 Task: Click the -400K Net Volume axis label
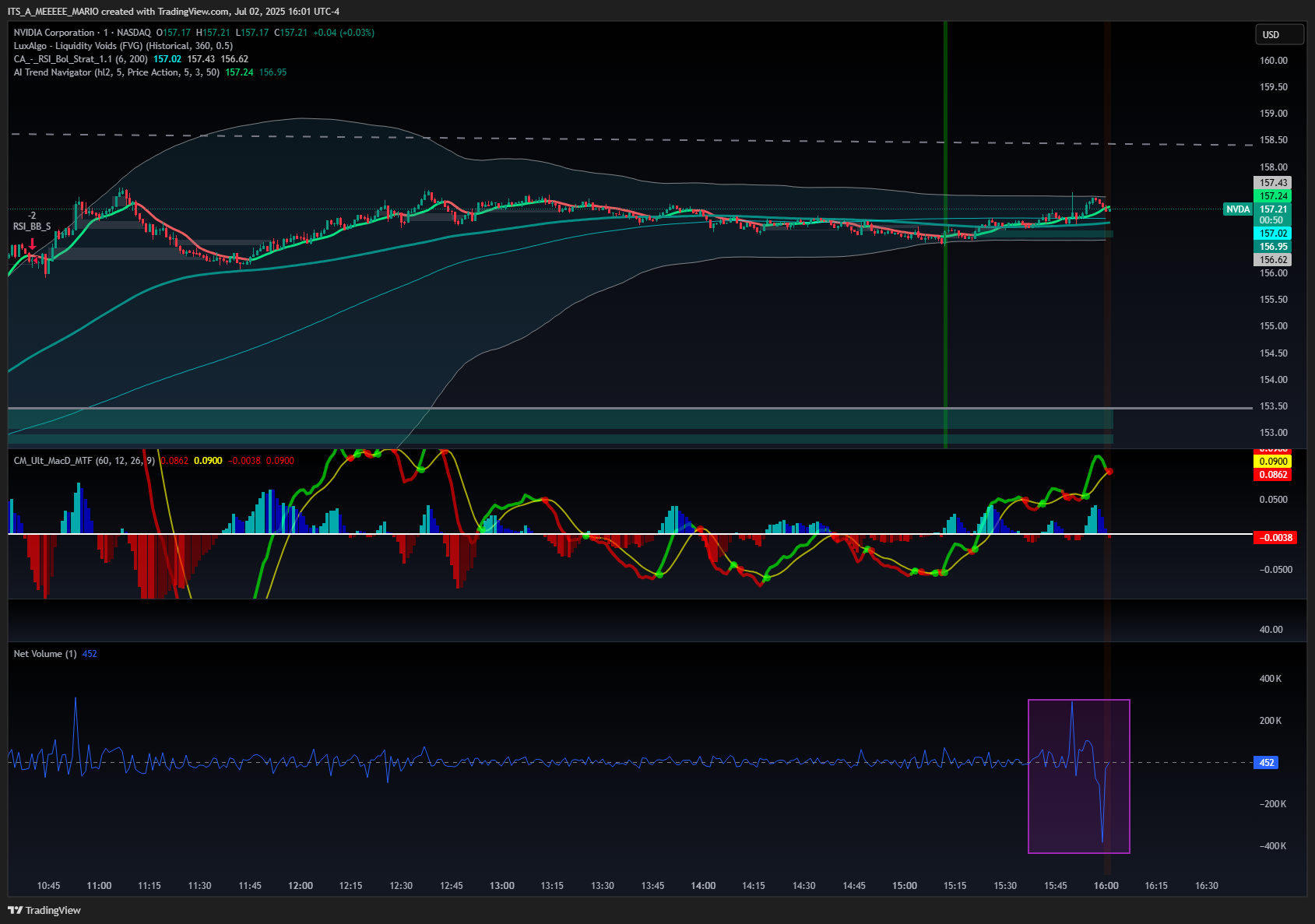[1272, 846]
